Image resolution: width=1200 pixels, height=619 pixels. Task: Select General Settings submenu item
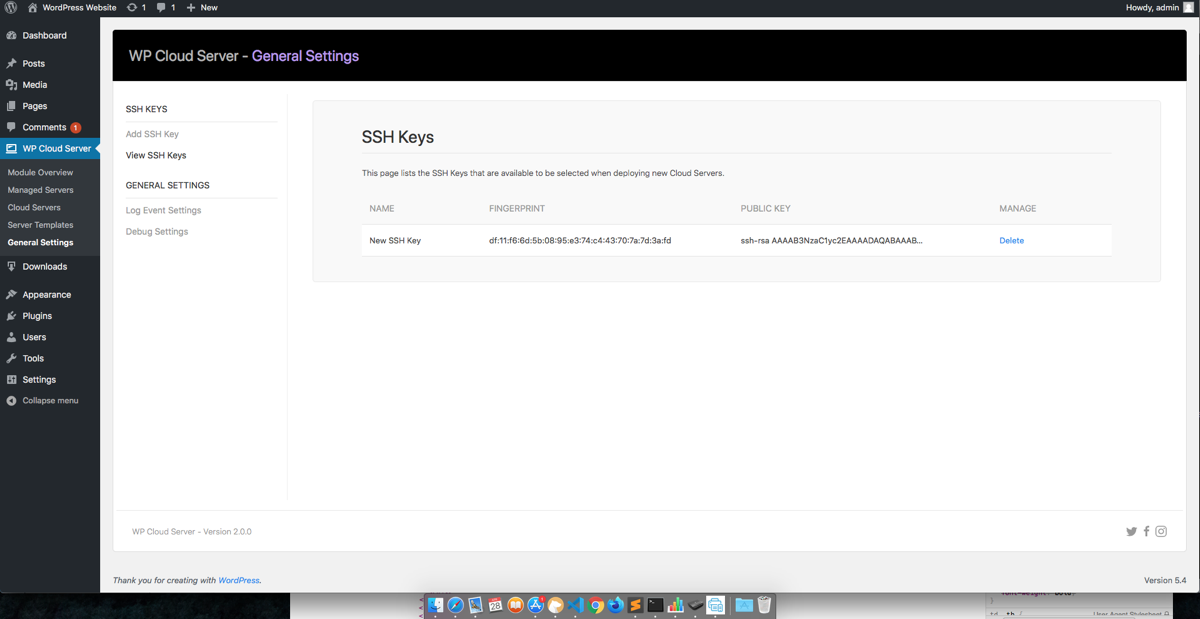[40, 242]
